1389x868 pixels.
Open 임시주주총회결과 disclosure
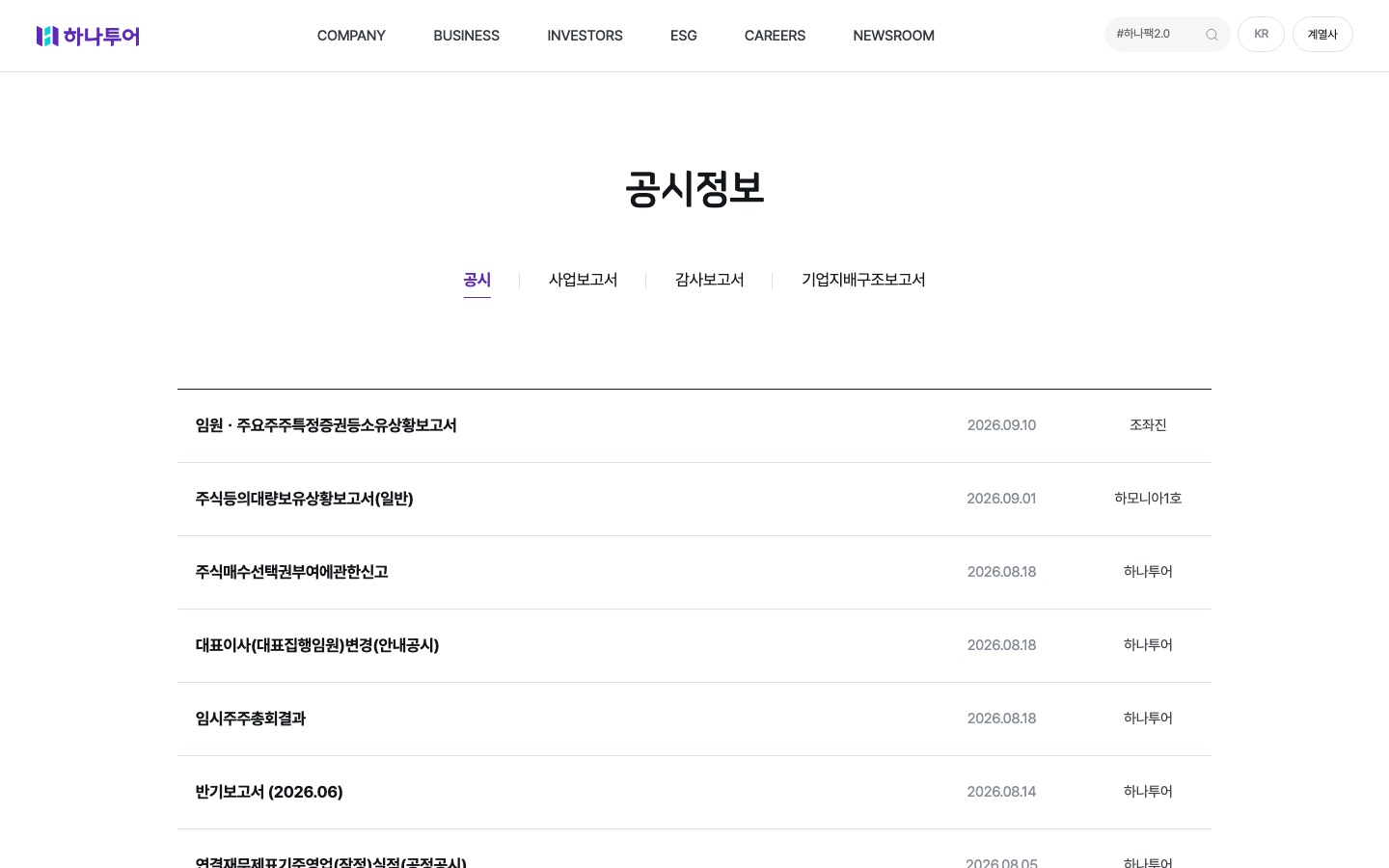251,719
